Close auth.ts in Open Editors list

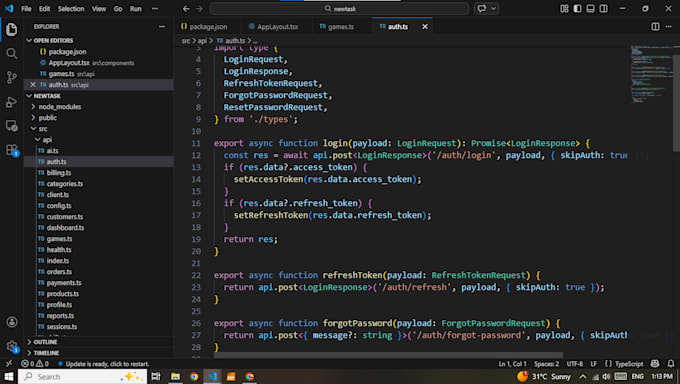[x=33, y=85]
